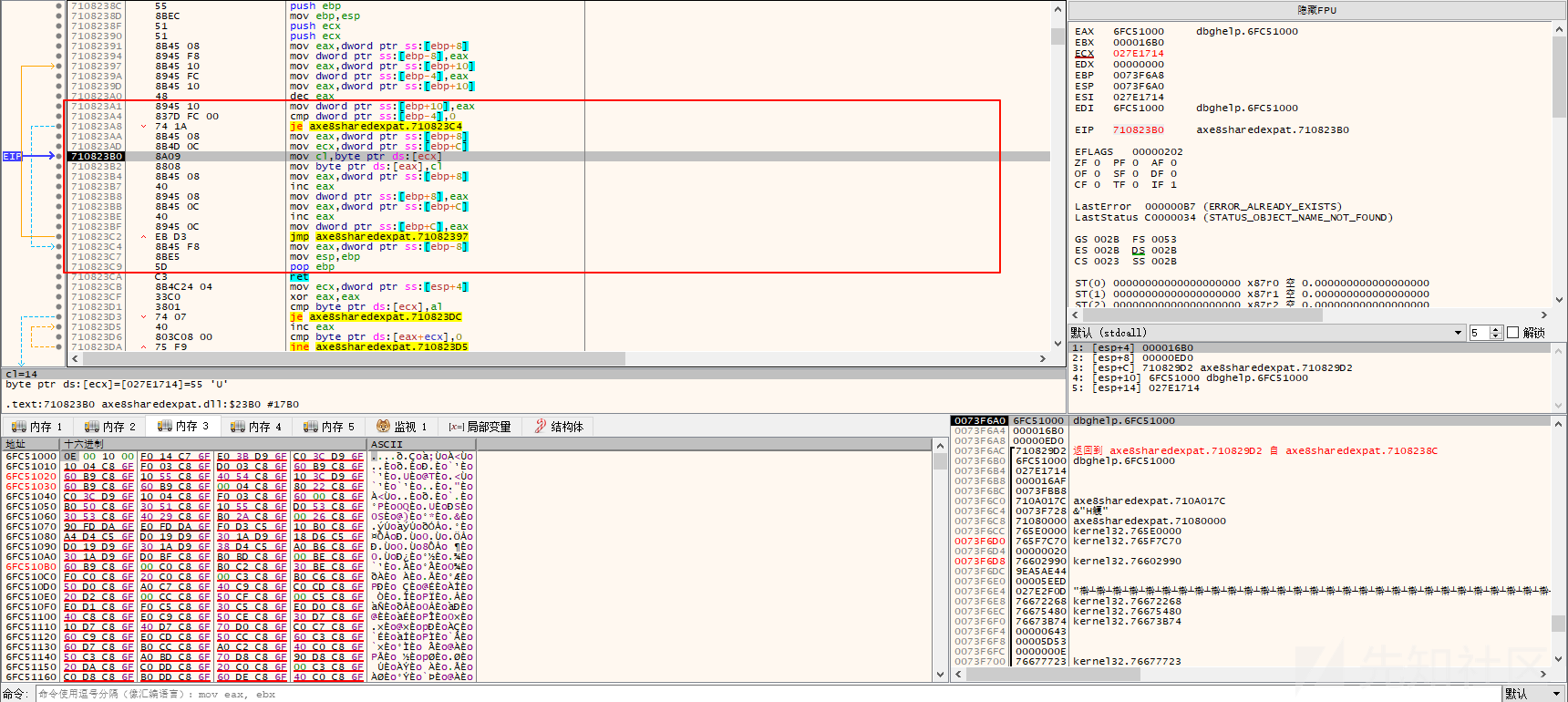Switch to the 内存 2 dump tab
Image resolution: width=1568 pixels, height=702 pixels.
pyautogui.click(x=110, y=426)
